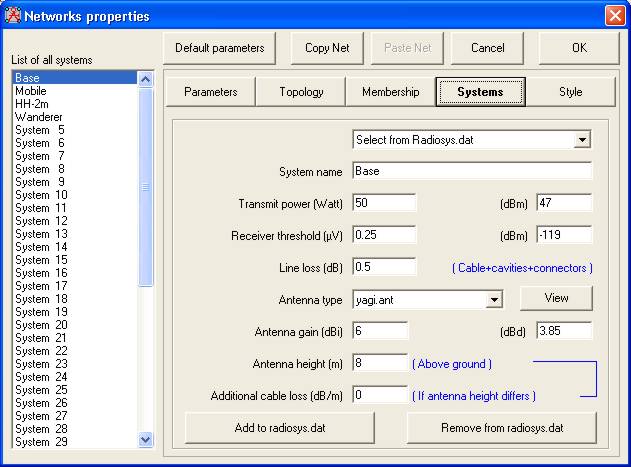Cancel the network properties dialog
Image resolution: width=631 pixels, height=467 pixels.
[x=487, y=48]
